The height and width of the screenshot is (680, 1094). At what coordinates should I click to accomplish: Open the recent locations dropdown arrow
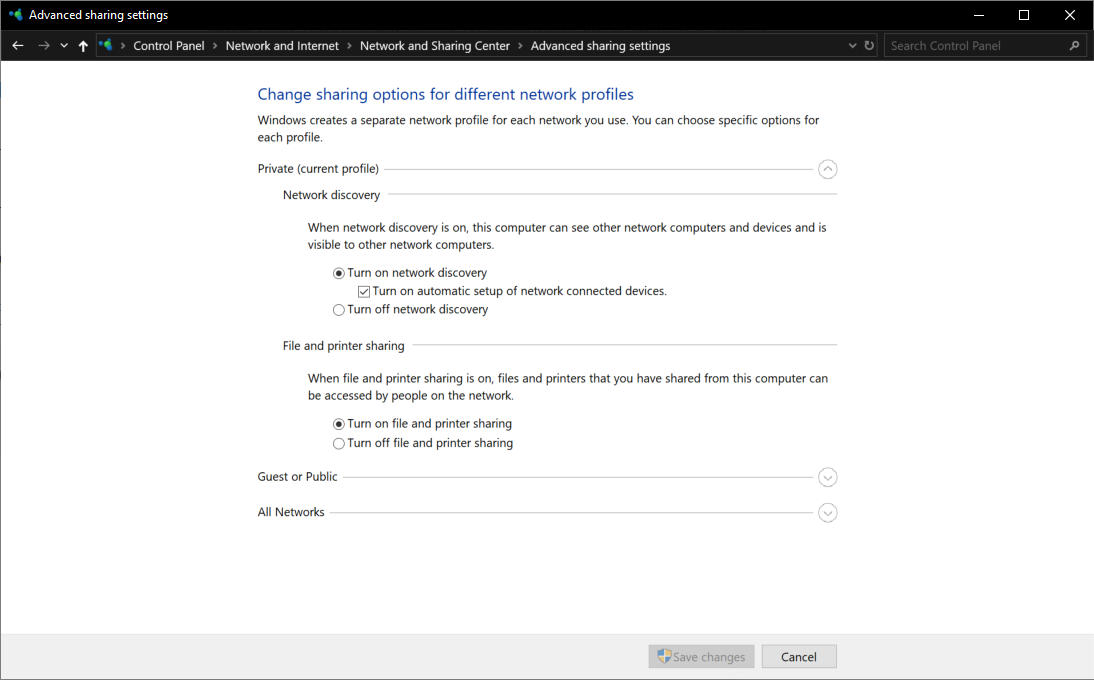[x=64, y=46]
